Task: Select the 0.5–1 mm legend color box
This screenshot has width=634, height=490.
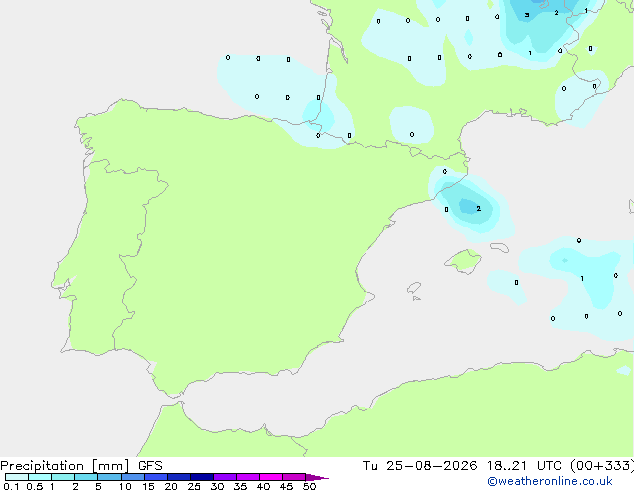Action: click(x=40, y=477)
